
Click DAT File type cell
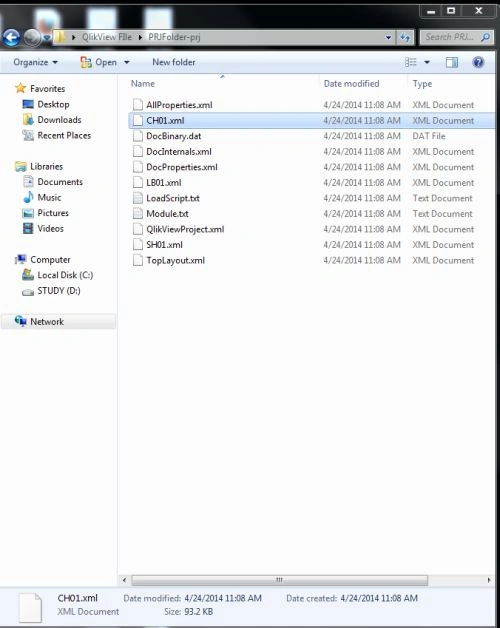tap(429, 136)
